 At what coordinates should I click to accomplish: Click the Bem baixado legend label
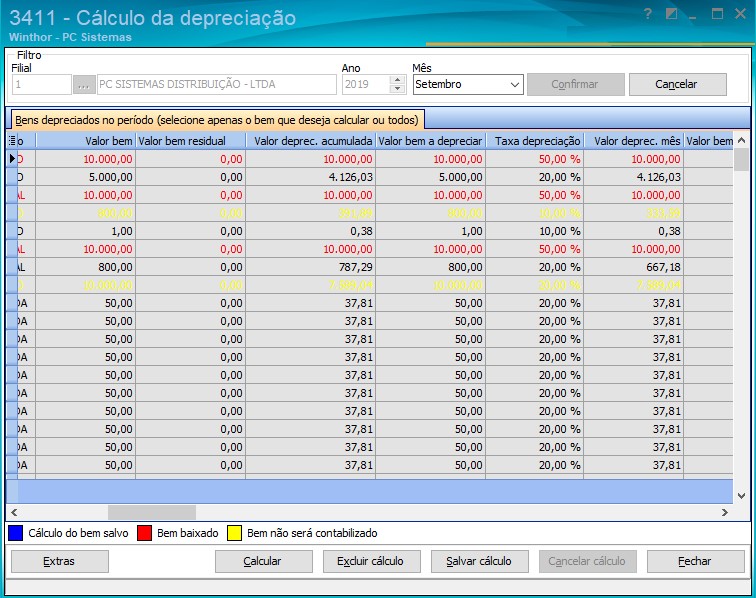[x=188, y=533]
